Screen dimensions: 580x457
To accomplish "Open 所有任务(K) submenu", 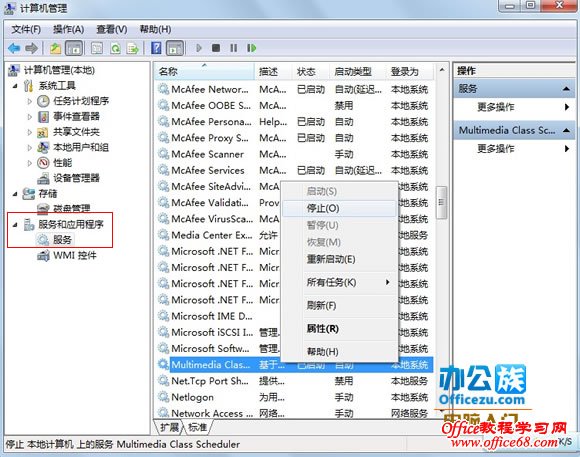I will pyautogui.click(x=339, y=283).
